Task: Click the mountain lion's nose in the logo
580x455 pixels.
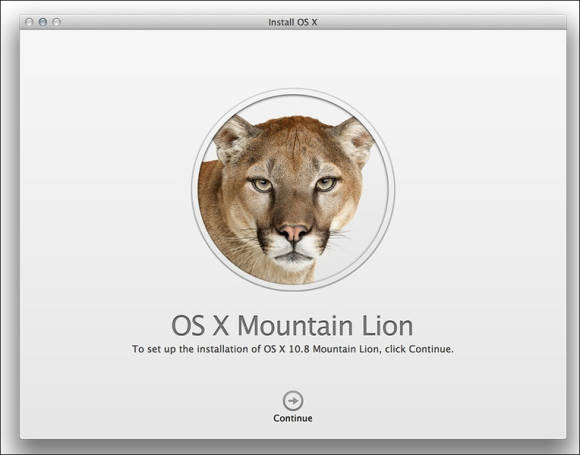Action: [294, 232]
